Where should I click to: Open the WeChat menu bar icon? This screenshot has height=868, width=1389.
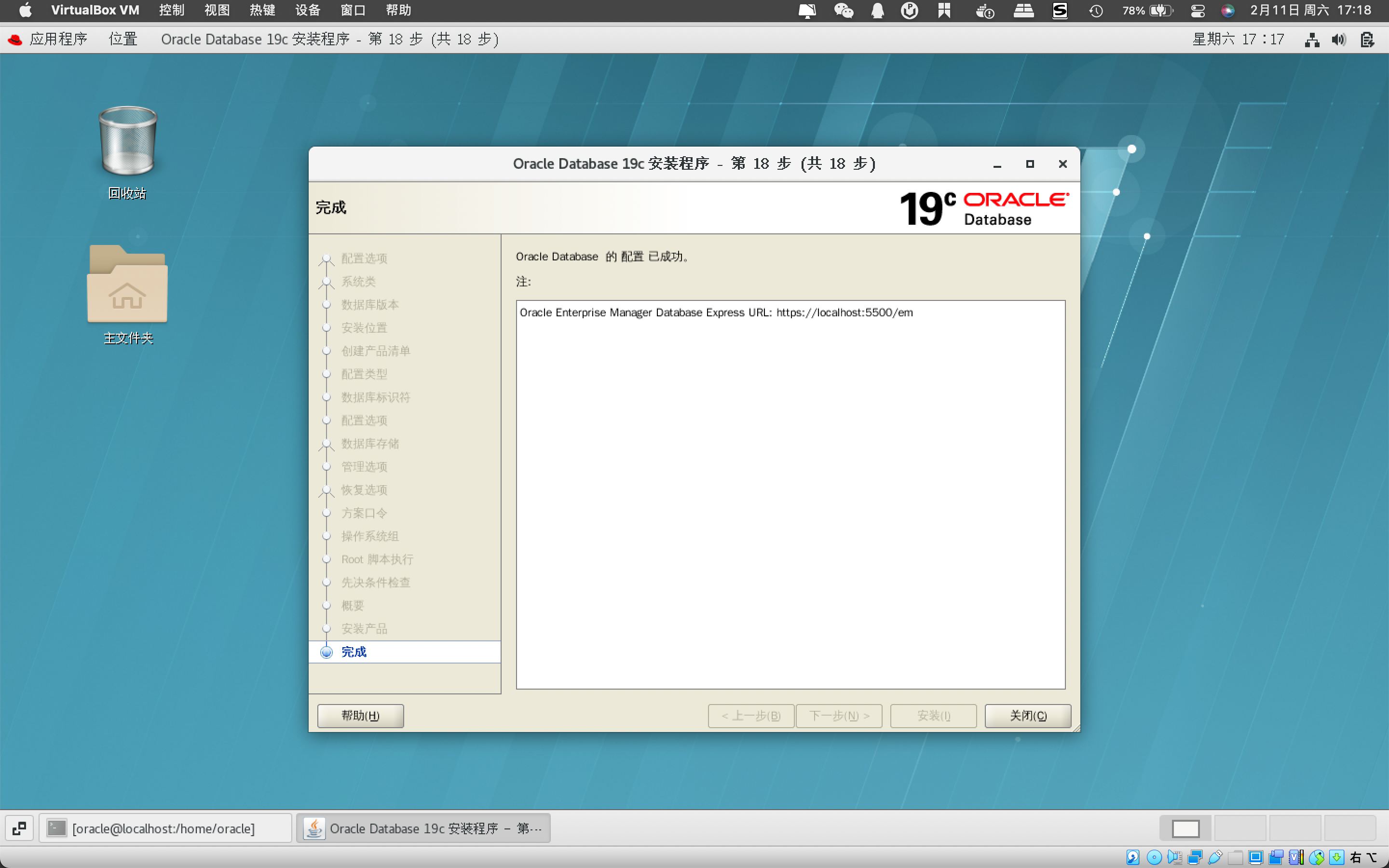point(843,10)
